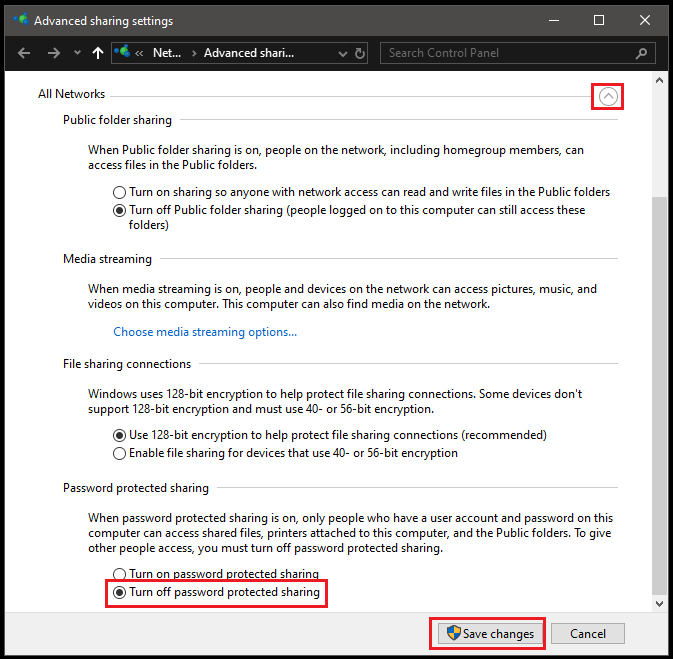Click the Save changes button
Image resolution: width=673 pixels, height=659 pixels.
(x=490, y=633)
